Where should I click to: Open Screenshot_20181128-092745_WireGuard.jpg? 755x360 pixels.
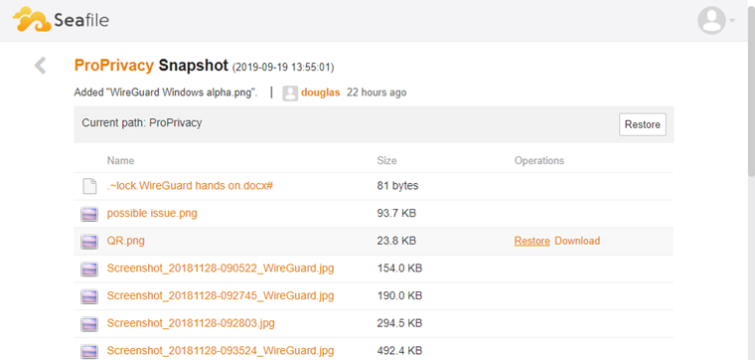click(221, 296)
